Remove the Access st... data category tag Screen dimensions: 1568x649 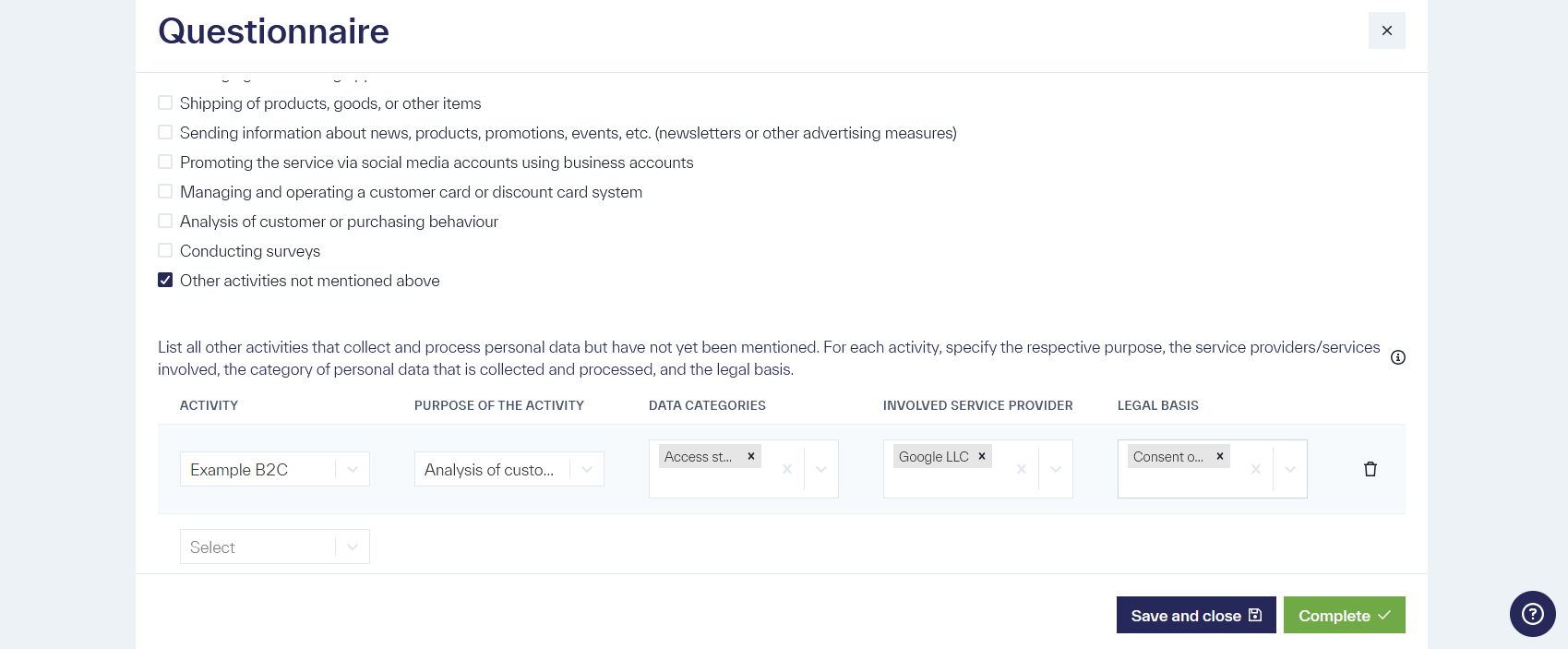click(x=751, y=456)
